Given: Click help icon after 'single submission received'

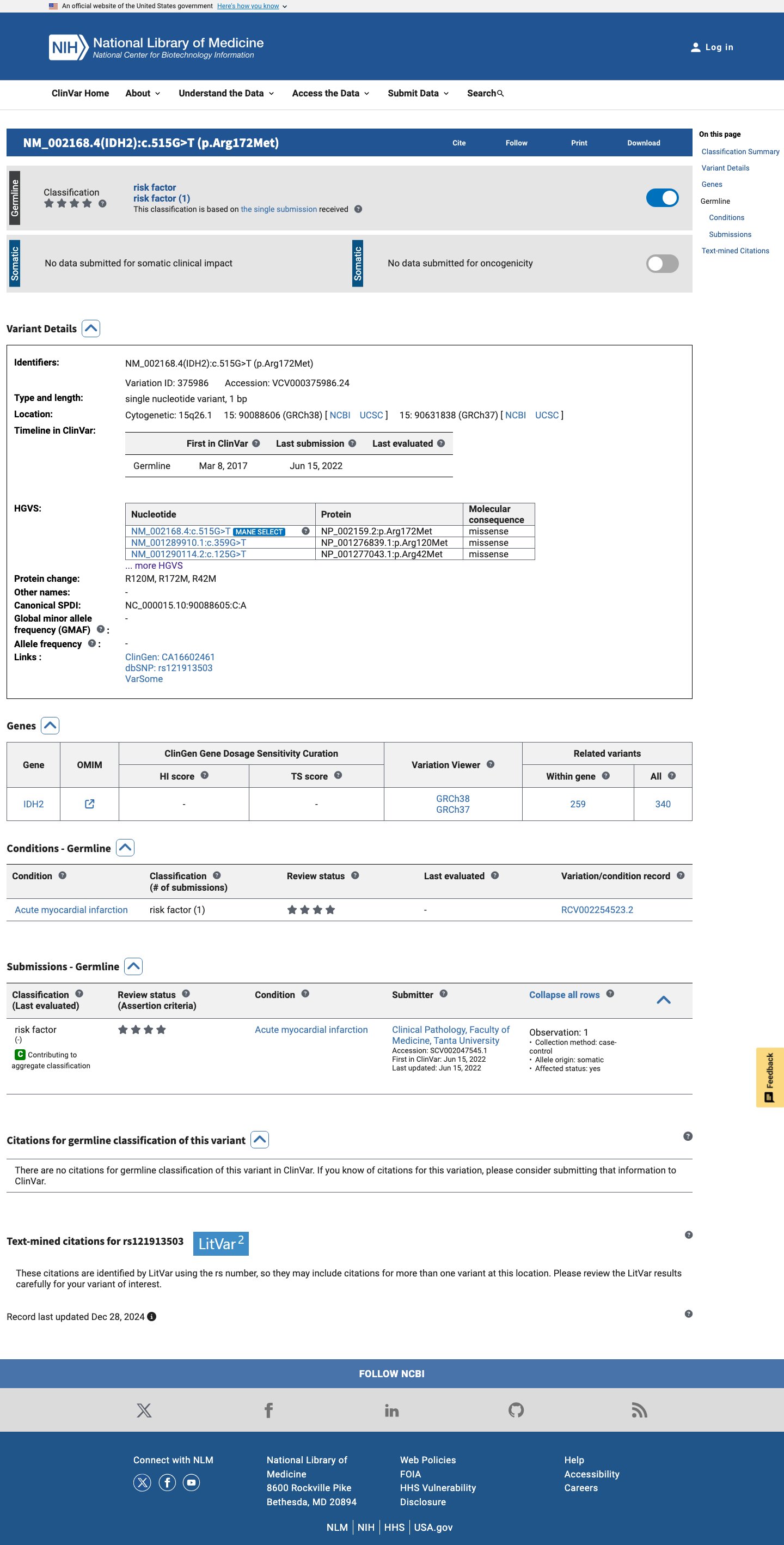Looking at the screenshot, I should pyautogui.click(x=358, y=209).
